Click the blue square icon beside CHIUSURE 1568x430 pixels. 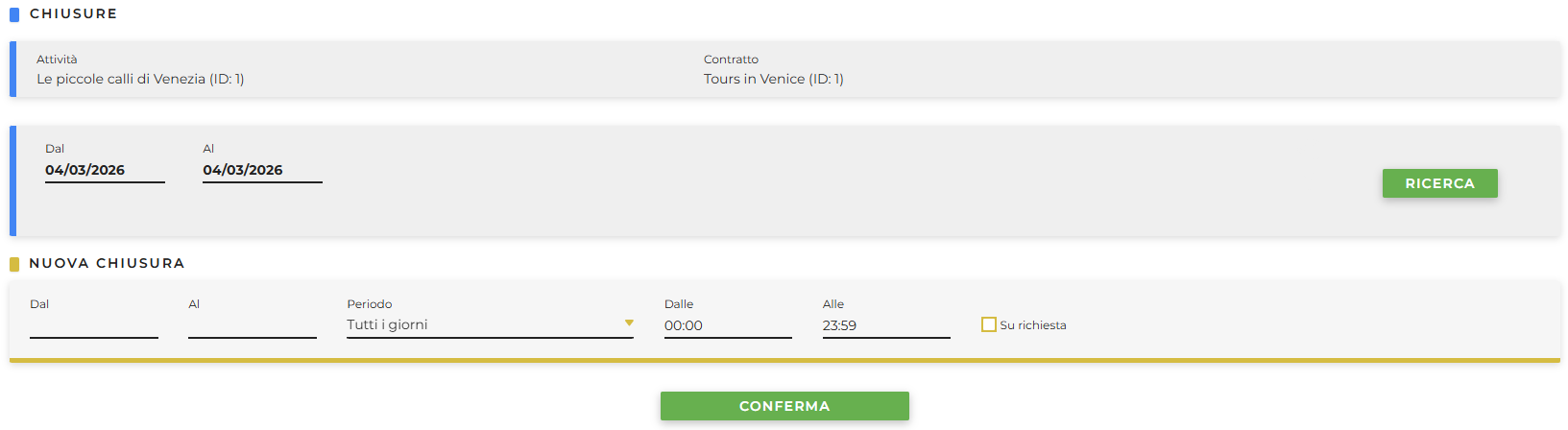[x=14, y=14]
